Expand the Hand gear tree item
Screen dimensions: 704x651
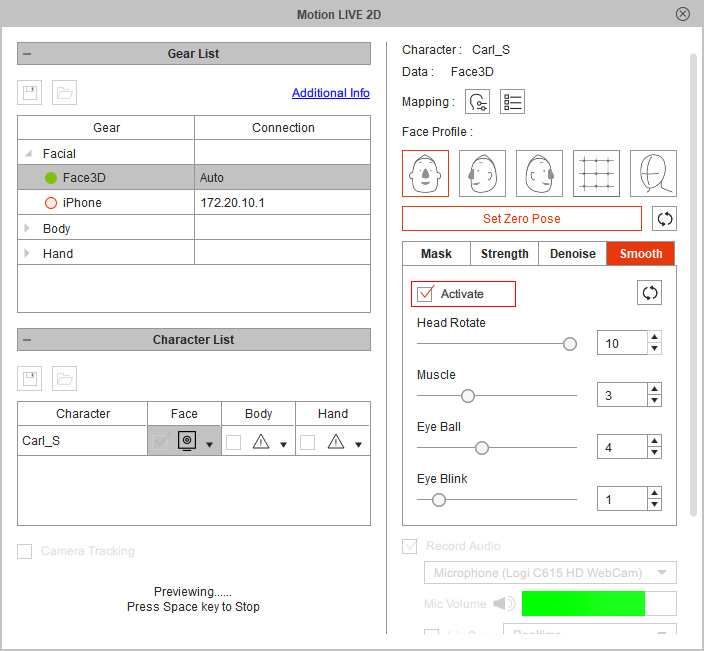tap(27, 253)
